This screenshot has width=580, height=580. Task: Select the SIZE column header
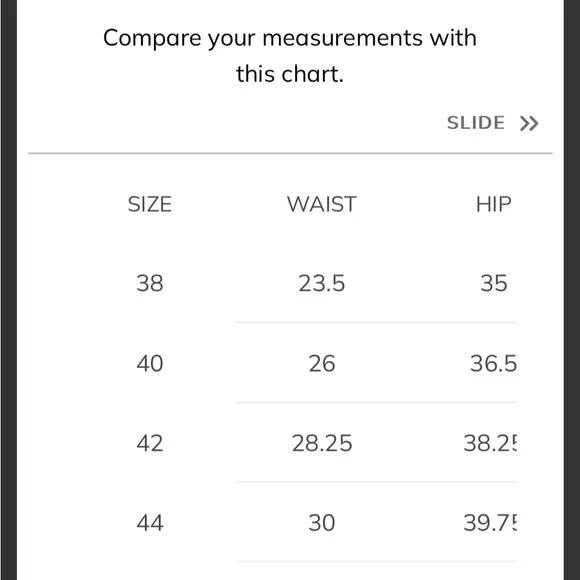pos(150,204)
